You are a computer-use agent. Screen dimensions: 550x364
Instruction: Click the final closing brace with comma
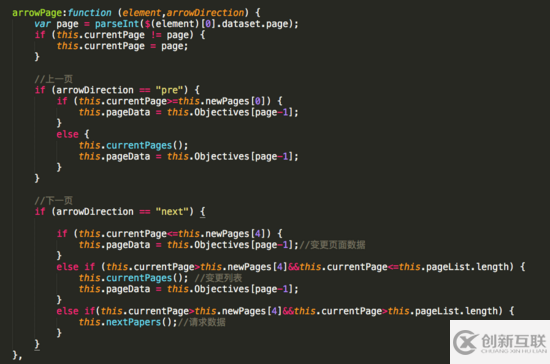point(17,355)
